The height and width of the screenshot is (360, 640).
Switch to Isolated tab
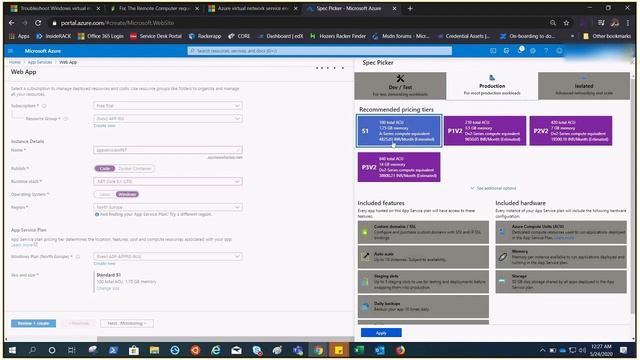tap(584, 86)
